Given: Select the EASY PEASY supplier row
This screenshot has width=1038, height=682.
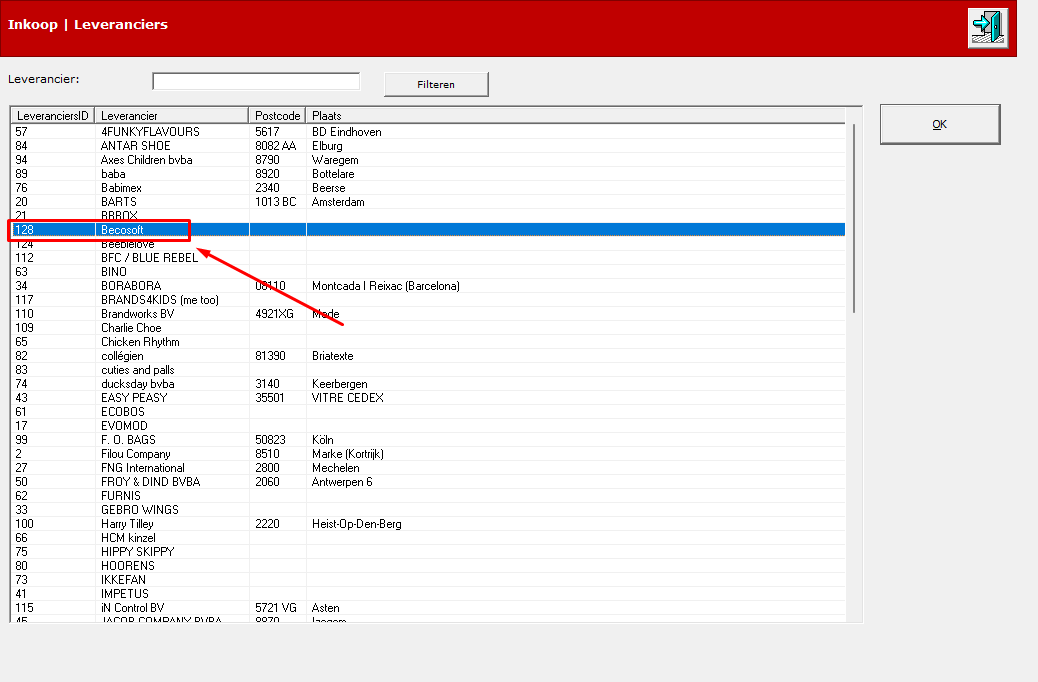Looking at the screenshot, I should pos(428,397).
